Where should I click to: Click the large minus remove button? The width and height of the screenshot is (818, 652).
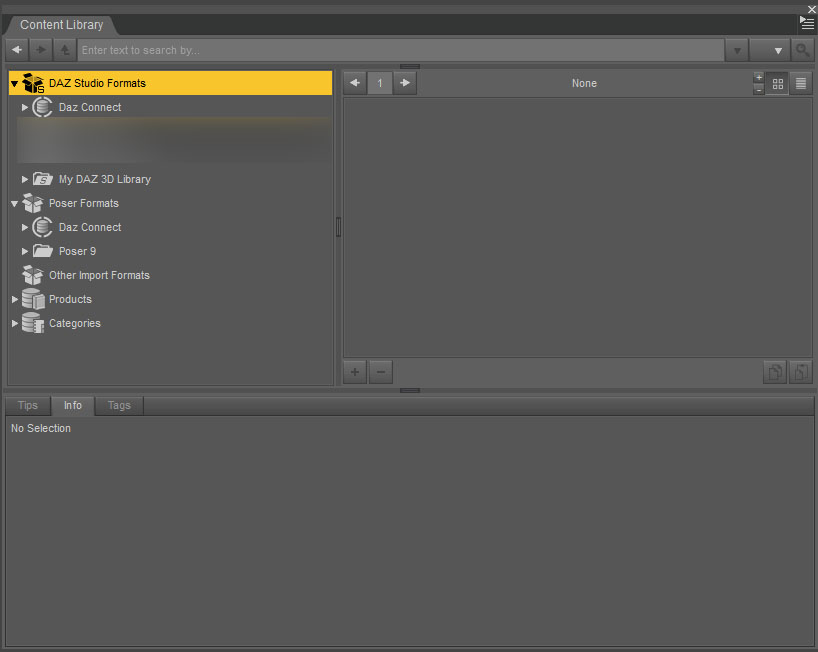(381, 372)
